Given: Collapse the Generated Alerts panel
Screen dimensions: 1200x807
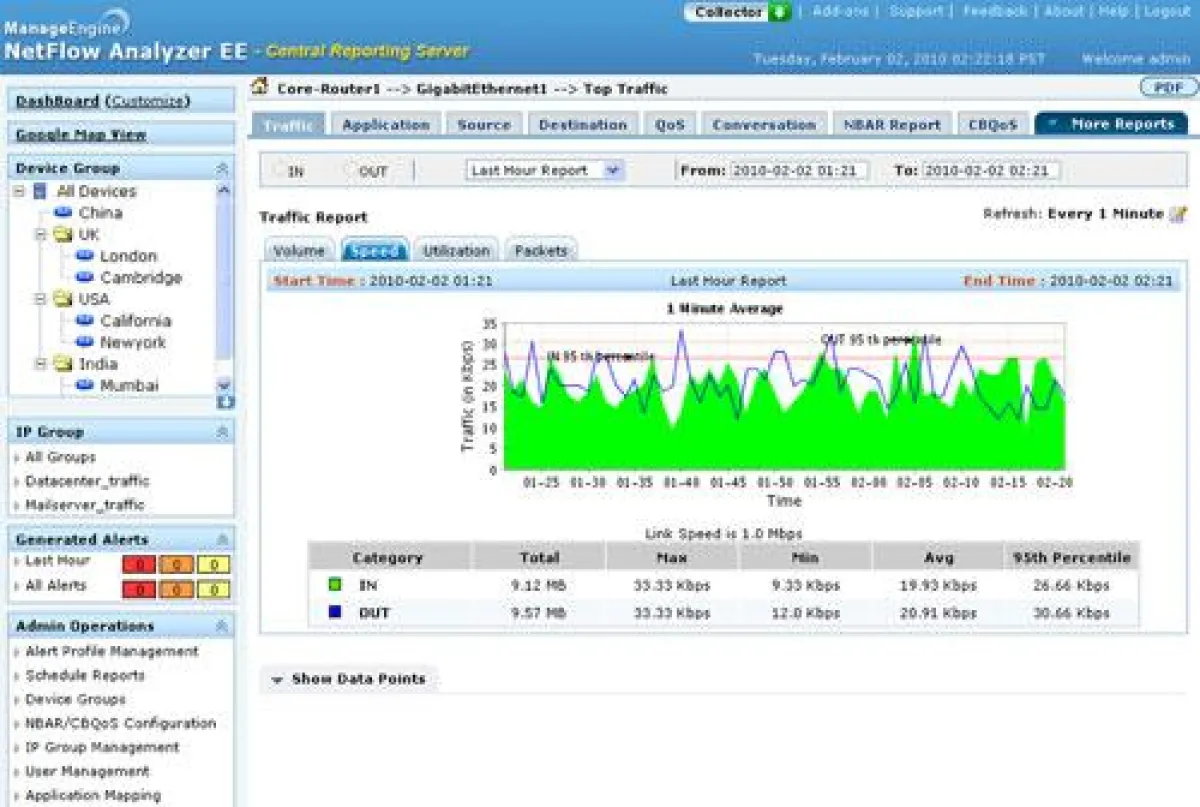Looking at the screenshot, I should (x=224, y=538).
